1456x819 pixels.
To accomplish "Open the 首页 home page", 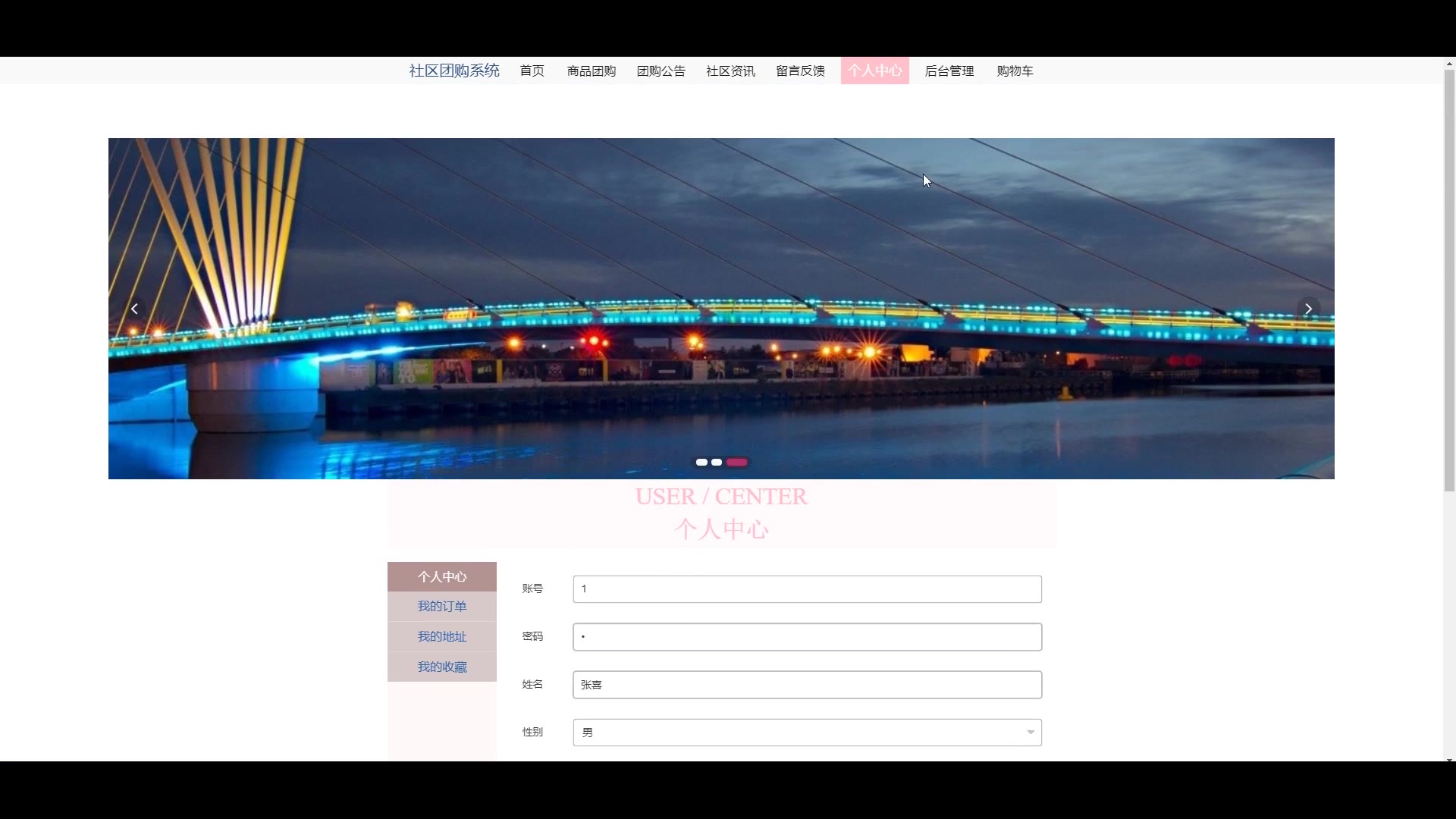I will coord(532,71).
